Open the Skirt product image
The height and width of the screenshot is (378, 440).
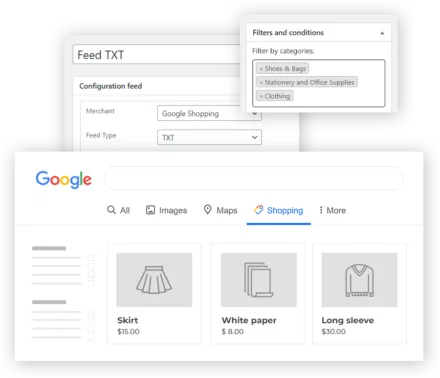click(154, 280)
